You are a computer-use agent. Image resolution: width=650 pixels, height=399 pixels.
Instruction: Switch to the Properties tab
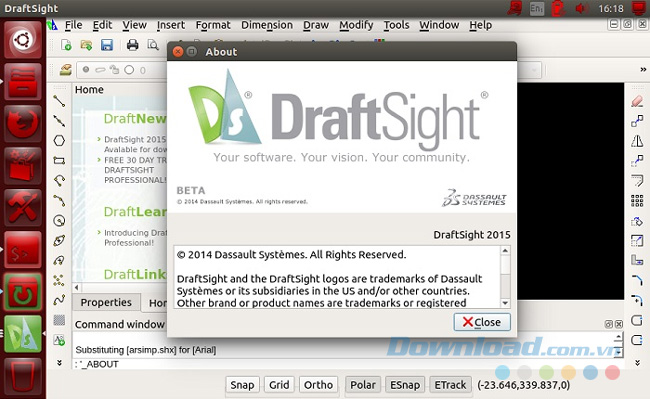click(x=106, y=302)
